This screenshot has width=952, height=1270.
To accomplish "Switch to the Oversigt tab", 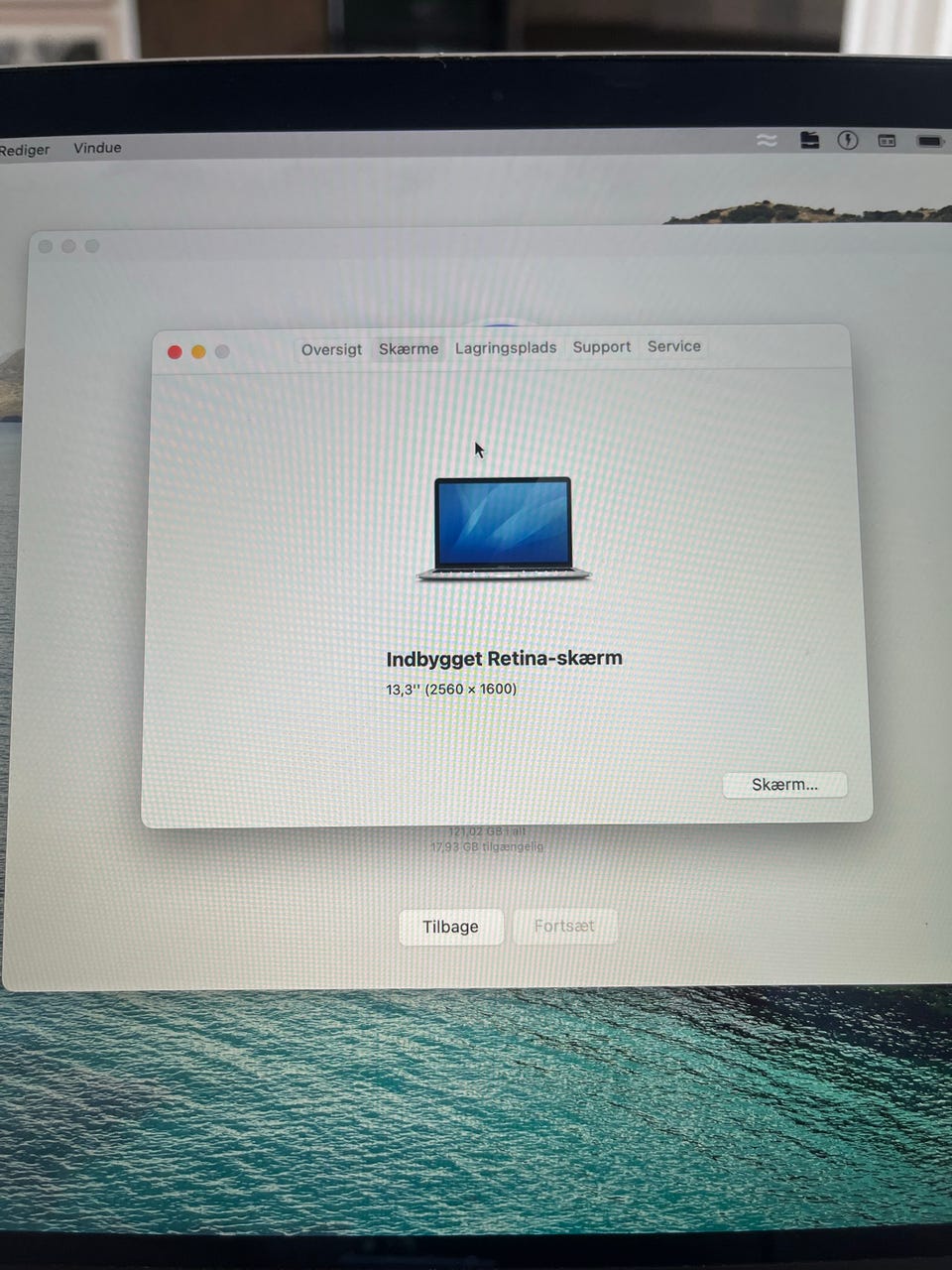I will [331, 349].
